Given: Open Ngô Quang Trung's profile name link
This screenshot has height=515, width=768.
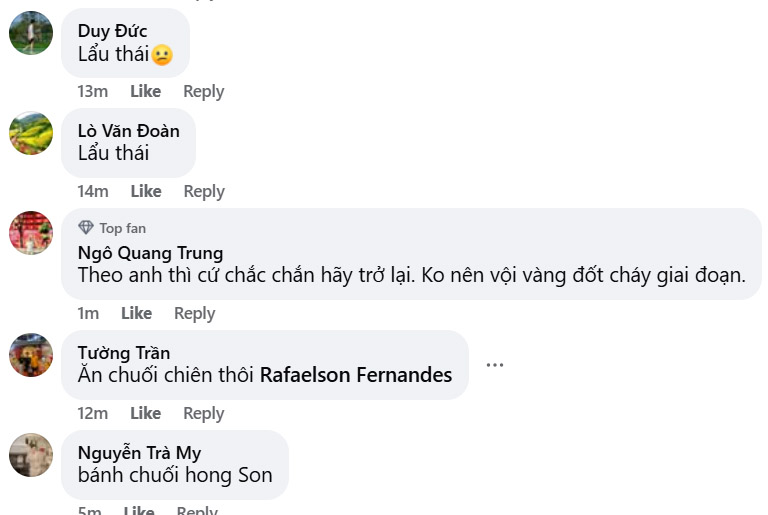Looking at the screenshot, I should [x=150, y=253].
